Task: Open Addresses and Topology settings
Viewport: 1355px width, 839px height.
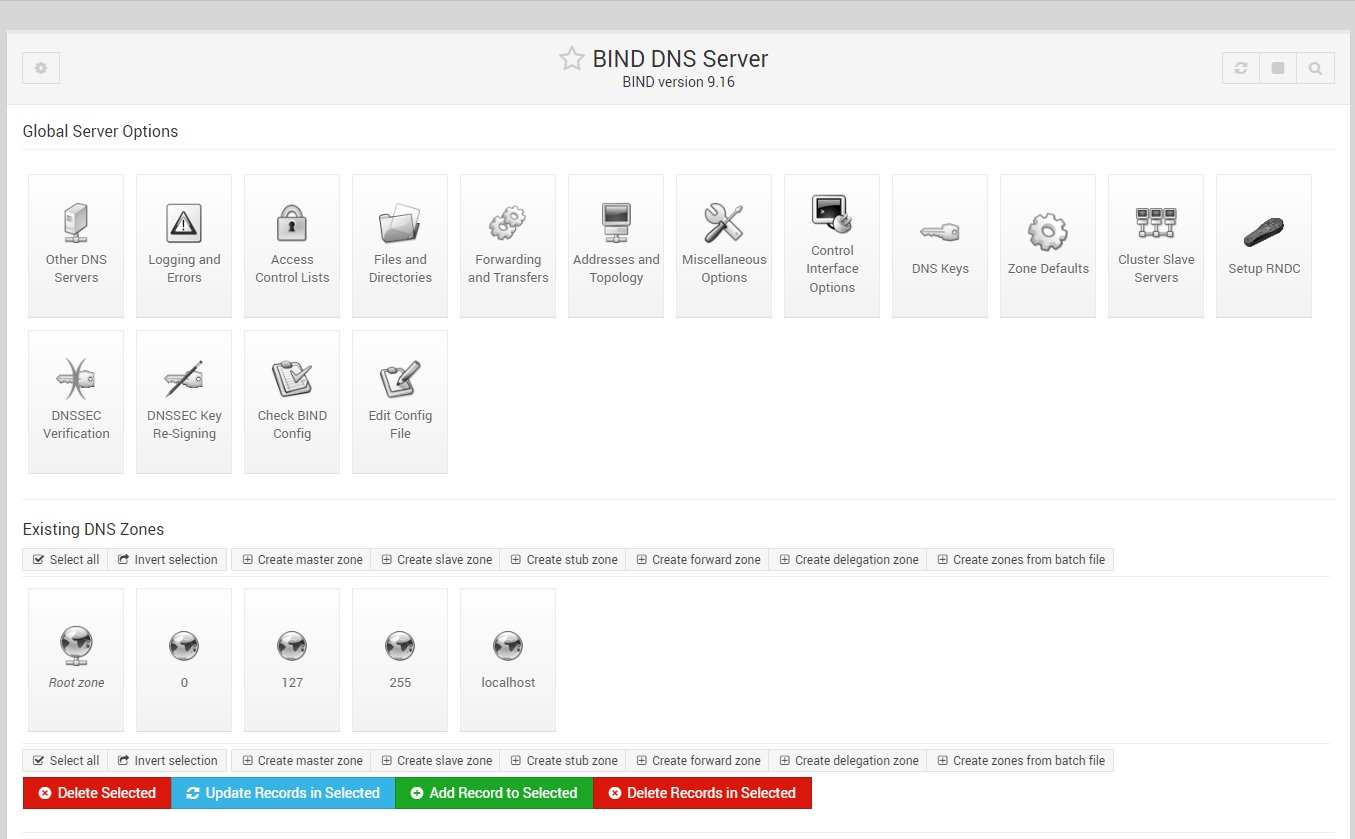Action: coord(616,245)
